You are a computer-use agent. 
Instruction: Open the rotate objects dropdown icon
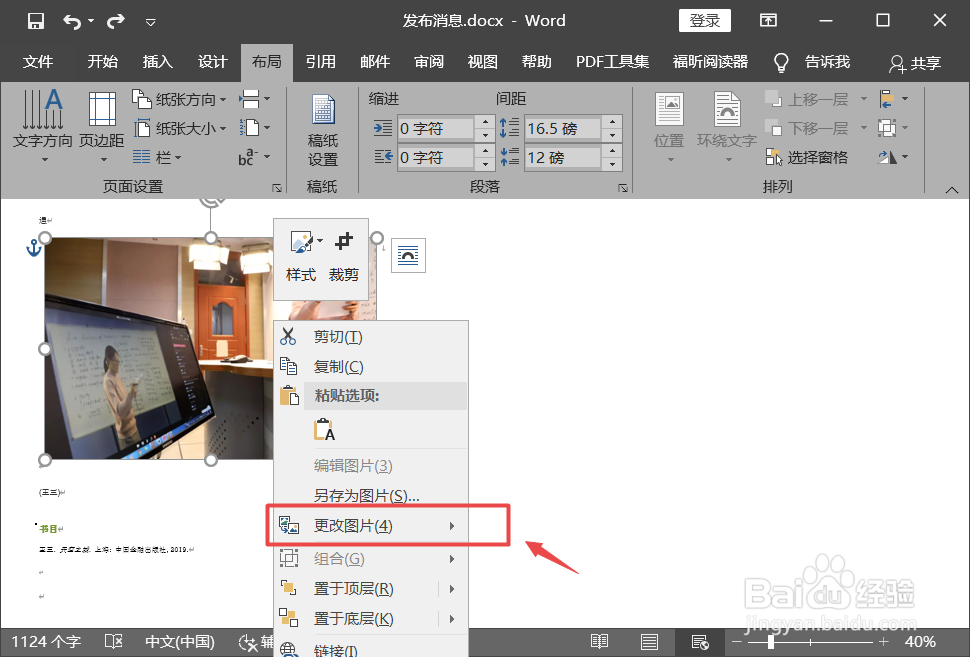894,157
